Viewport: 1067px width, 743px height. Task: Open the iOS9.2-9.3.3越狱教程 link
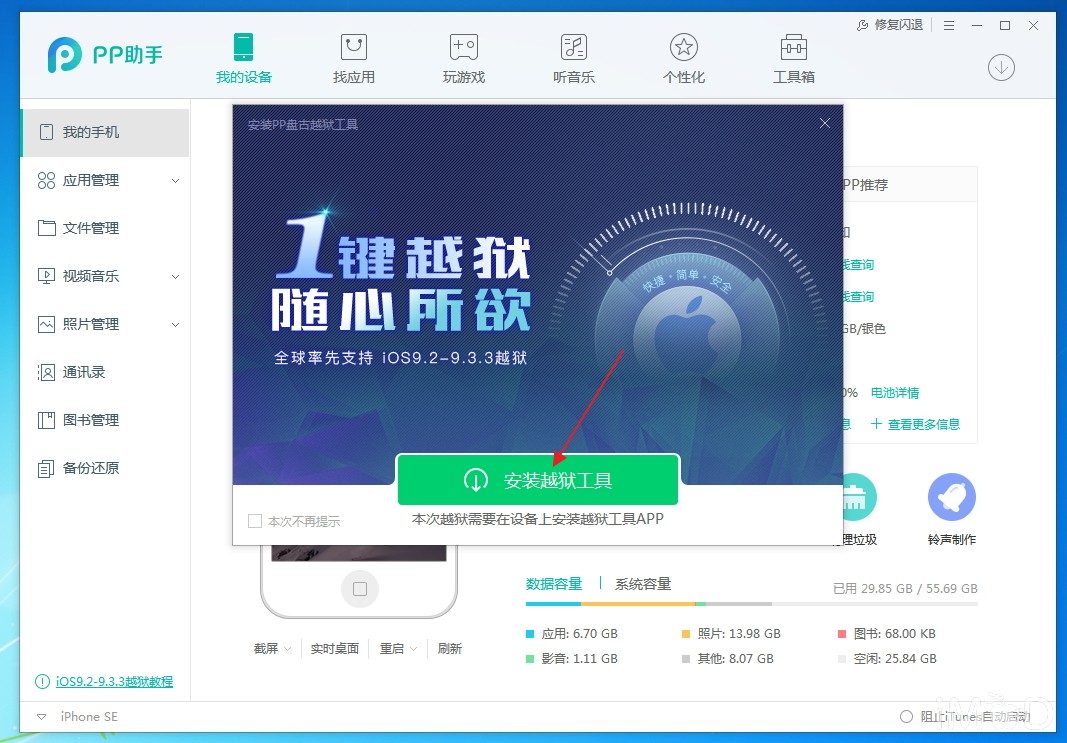click(x=114, y=681)
